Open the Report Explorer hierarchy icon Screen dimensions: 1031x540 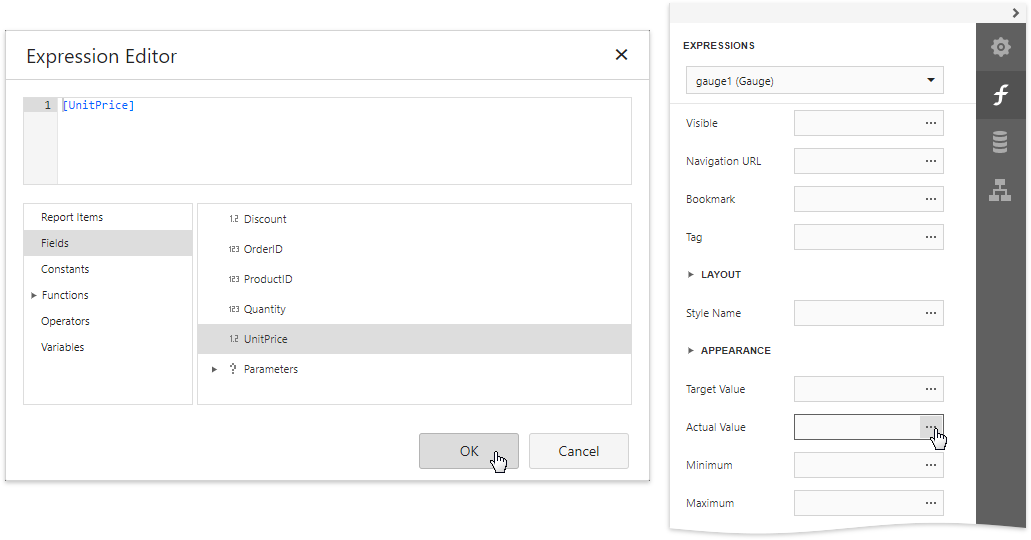pyautogui.click(x=1000, y=190)
